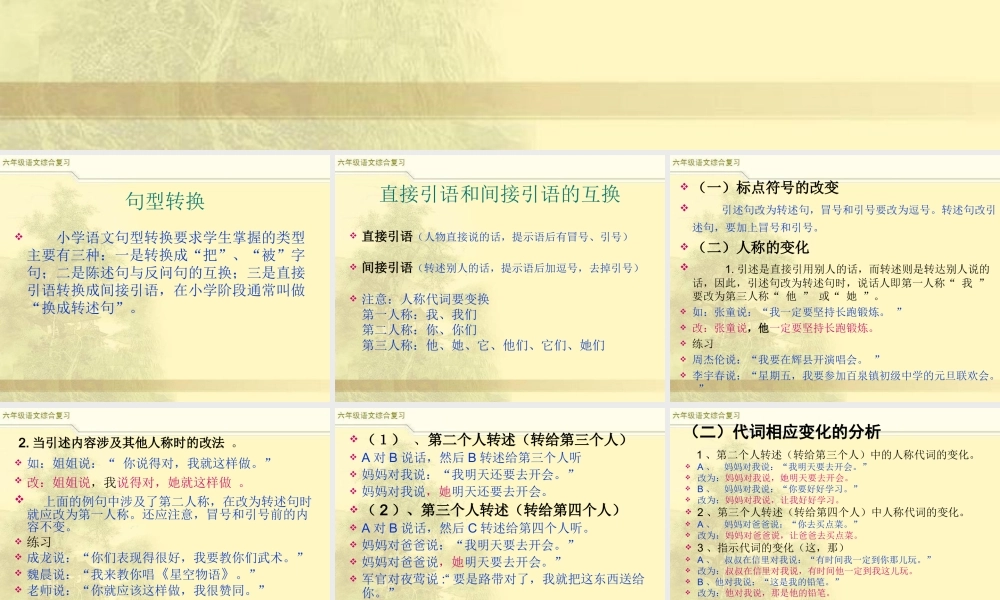Click the line 3、指示代词的变化（这，那）

pyautogui.click(x=770, y=548)
